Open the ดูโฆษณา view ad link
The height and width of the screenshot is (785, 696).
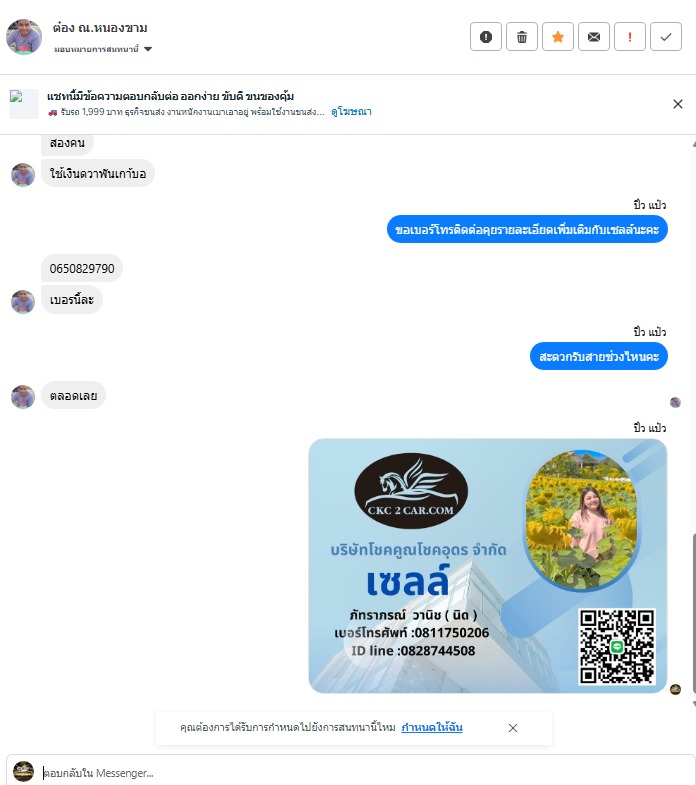point(351,112)
